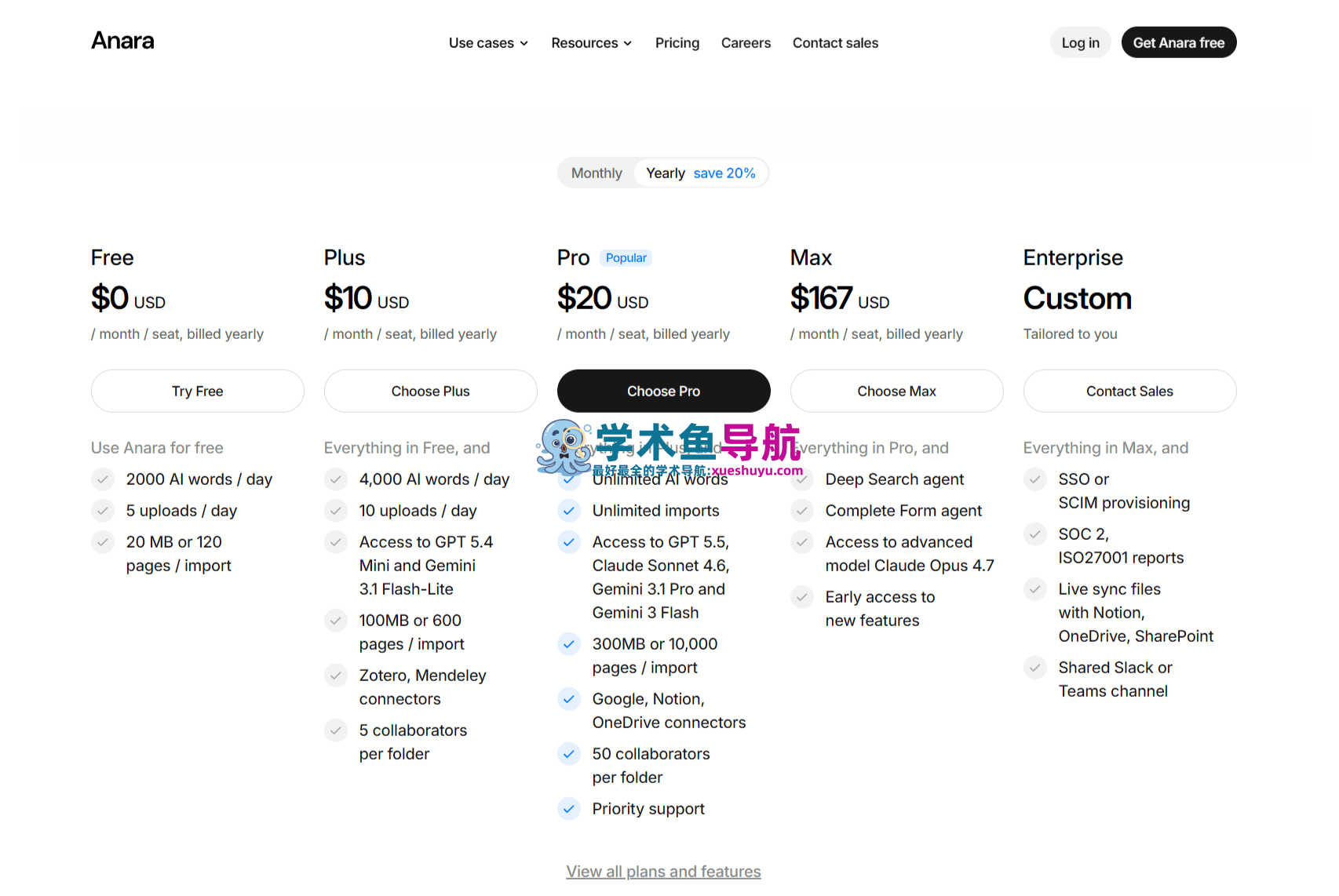Viewport: 1339px width, 896px height.
Task: Click 'Access to advanced model Claude Opus 4.7'
Action: 910,554
